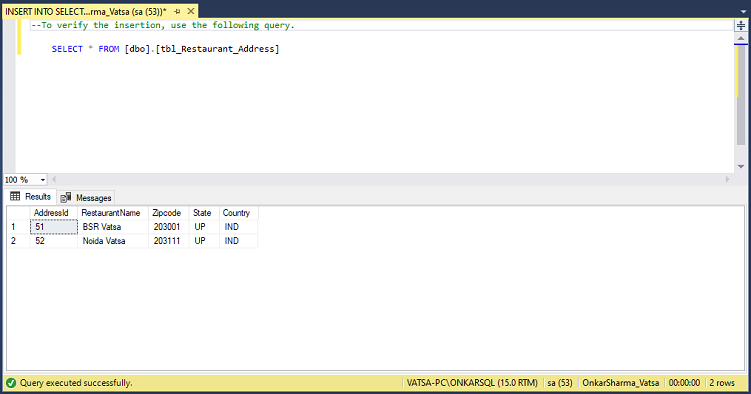This screenshot has height=394, width=751.
Task: Click the Zipcode cell 203001
Action: click(169, 227)
